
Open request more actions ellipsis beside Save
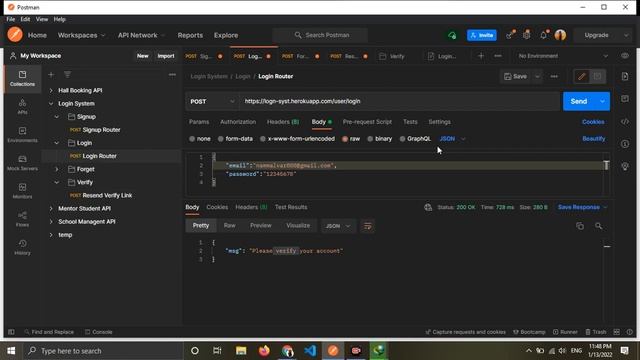pos(554,76)
